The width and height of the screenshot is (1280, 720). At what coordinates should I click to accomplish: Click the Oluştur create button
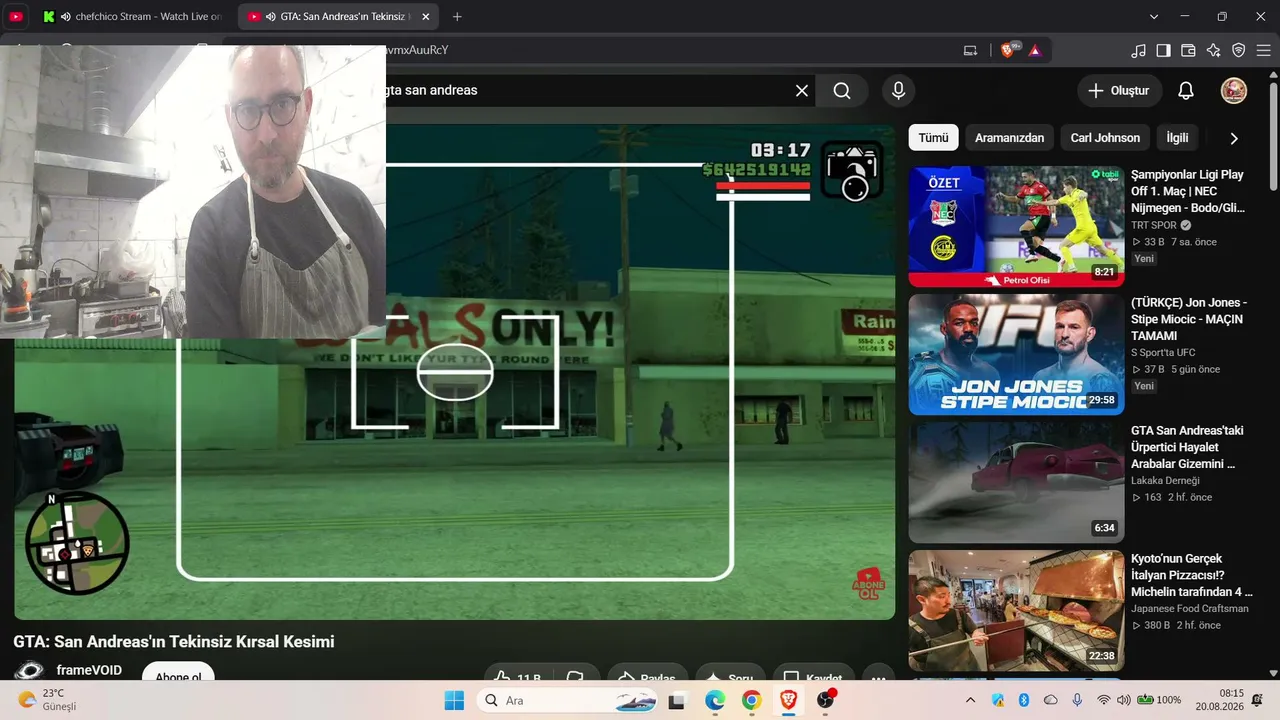pyautogui.click(x=1120, y=91)
